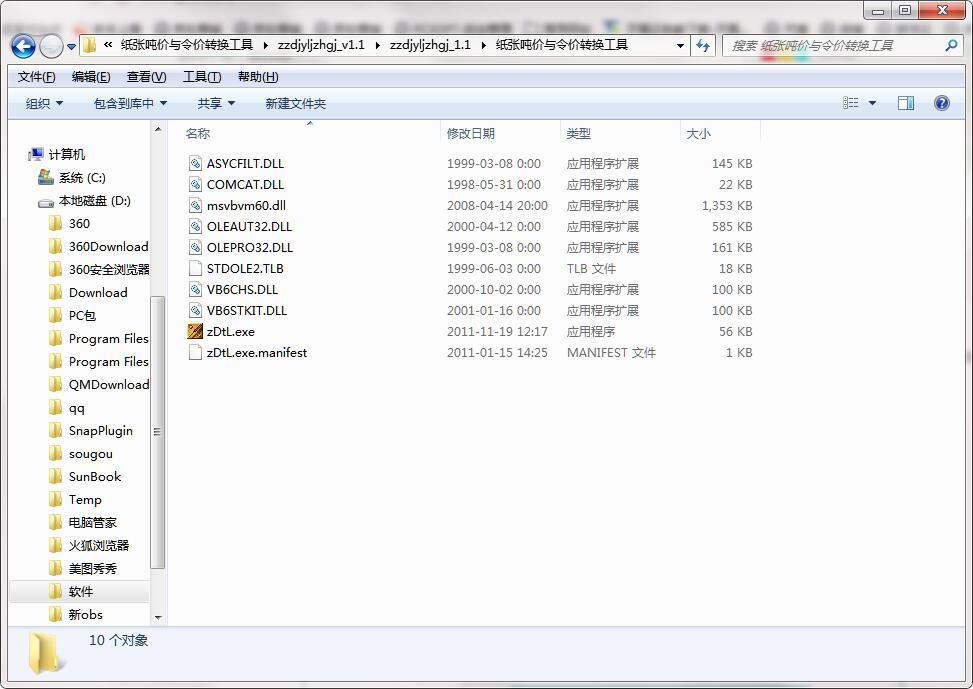The height and width of the screenshot is (689, 973).
Task: Expand the view options dropdown arrow
Action: (872, 103)
